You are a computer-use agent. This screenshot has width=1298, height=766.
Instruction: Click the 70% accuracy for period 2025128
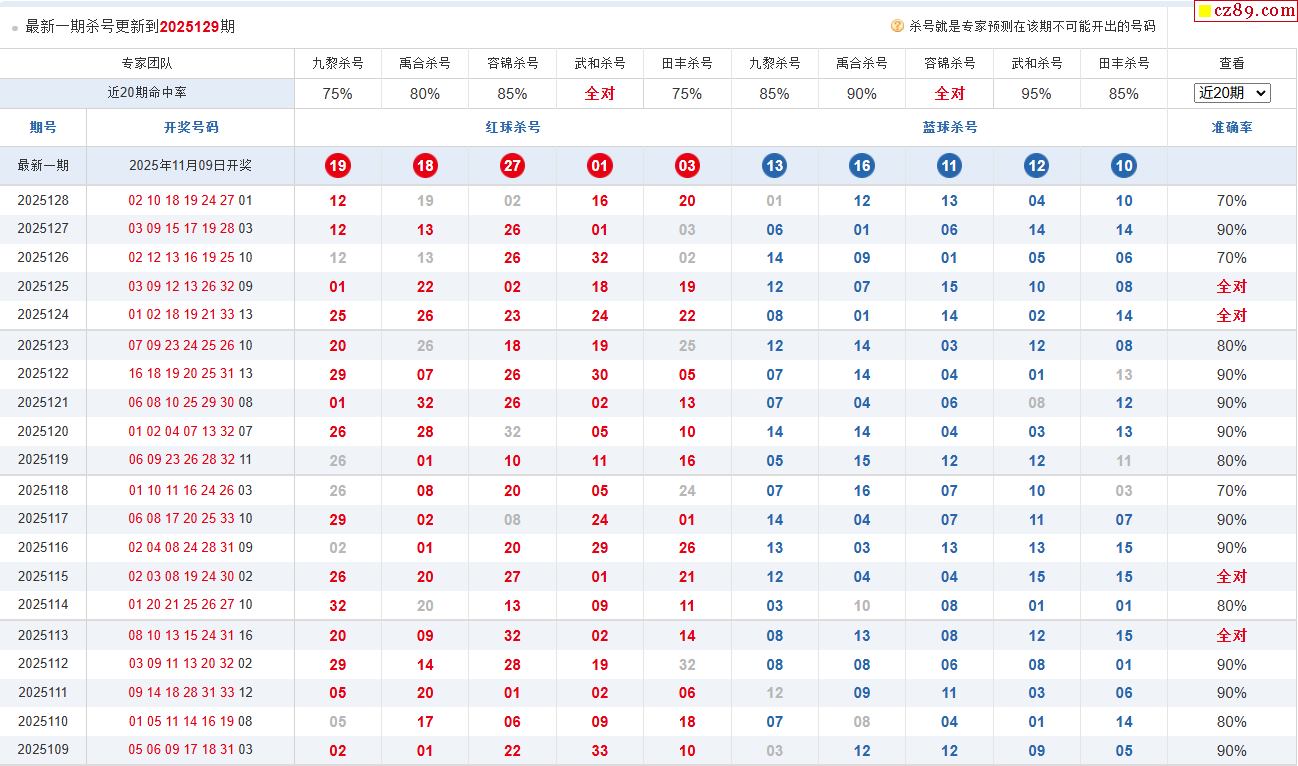pyautogui.click(x=1232, y=201)
